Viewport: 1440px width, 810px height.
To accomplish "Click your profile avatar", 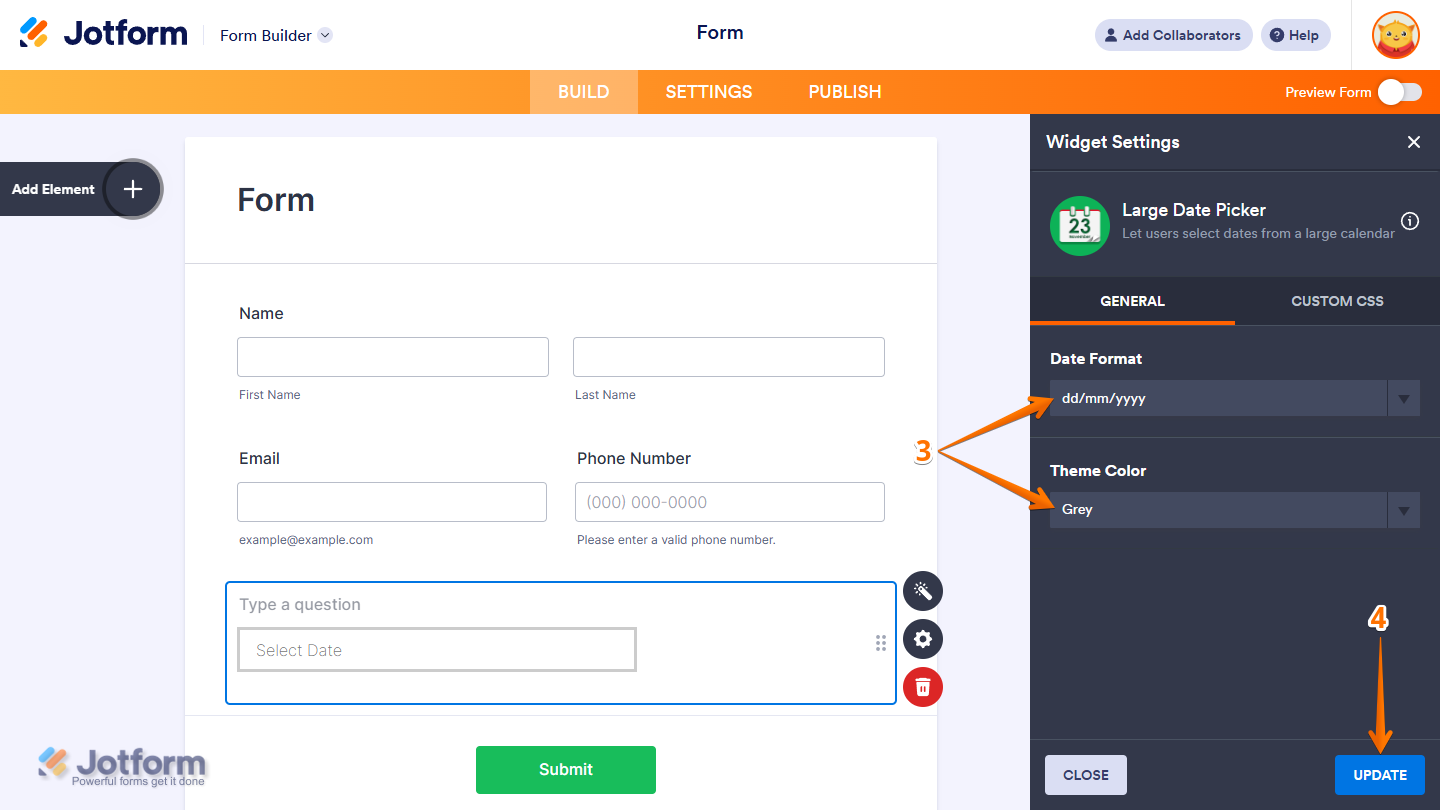I will point(1395,35).
